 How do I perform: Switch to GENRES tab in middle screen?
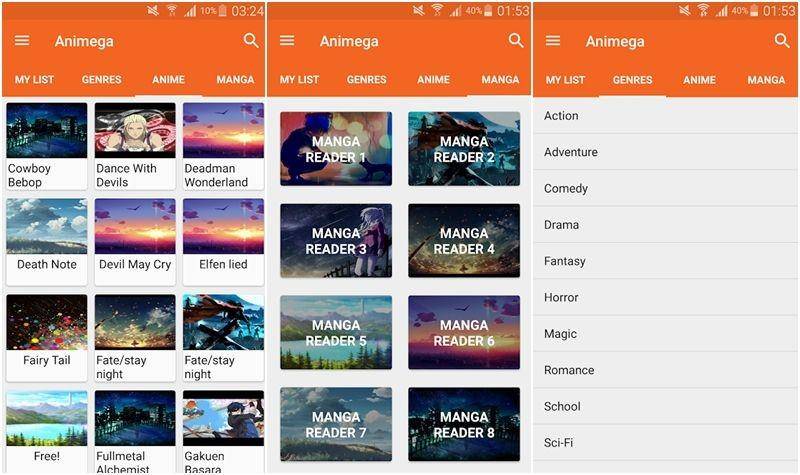click(x=367, y=80)
